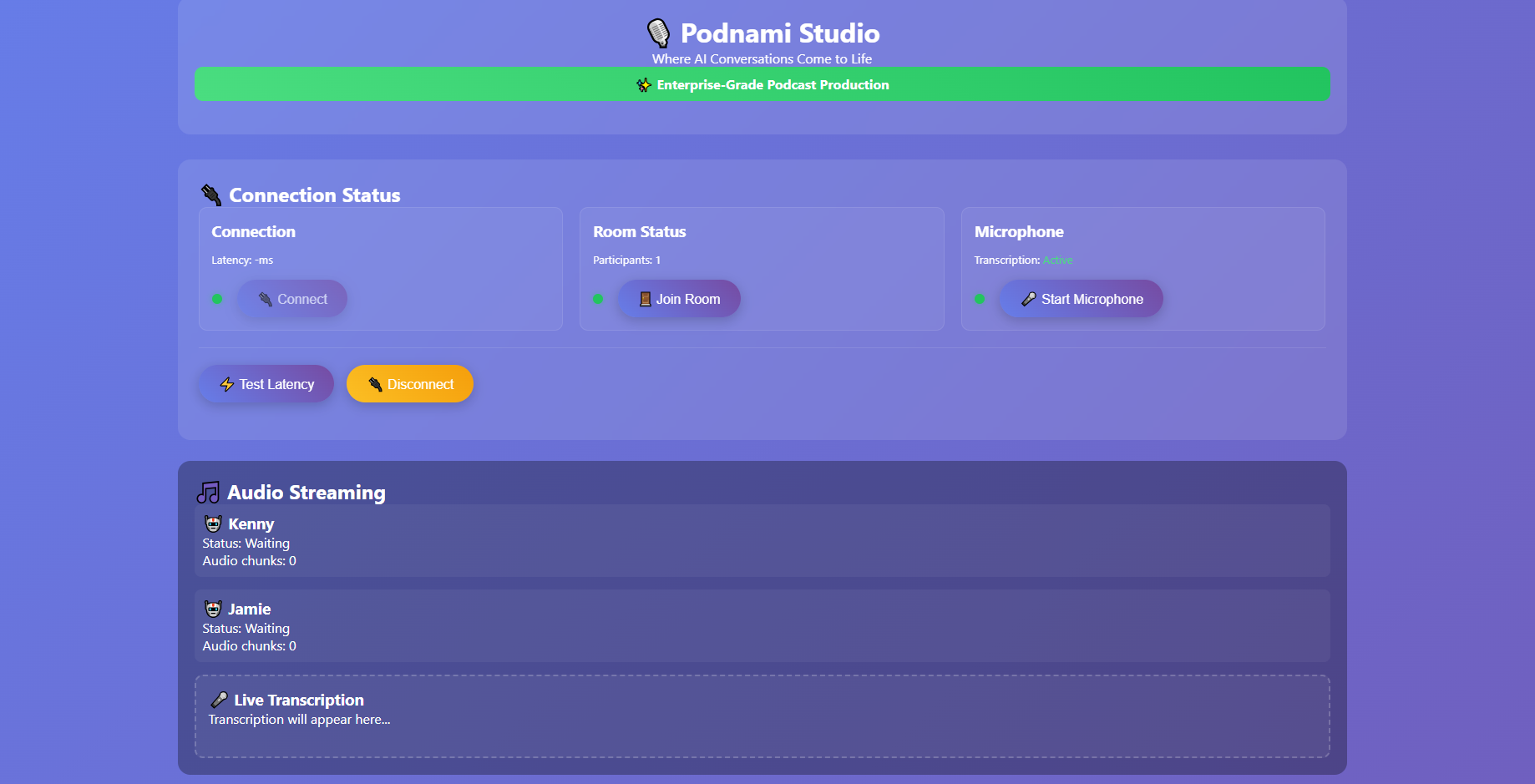Click the Active transcription status text
This screenshot has height=784, width=1535.
point(1057,260)
